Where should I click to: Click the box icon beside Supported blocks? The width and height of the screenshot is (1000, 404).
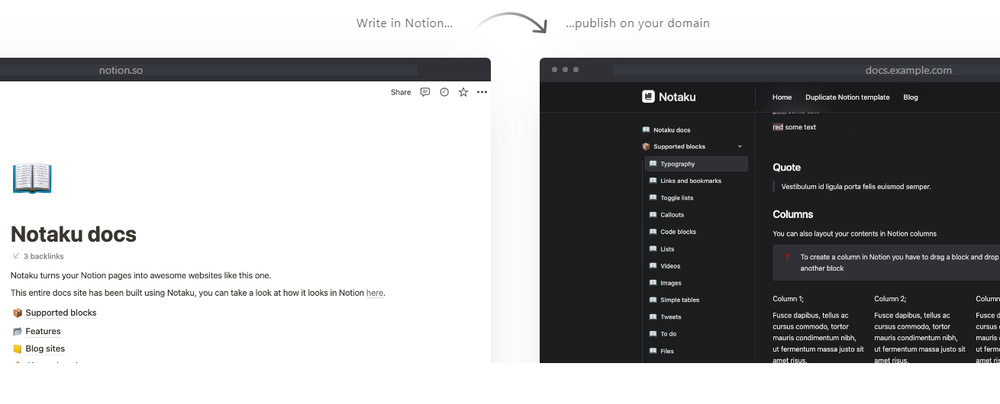[x=17, y=313]
